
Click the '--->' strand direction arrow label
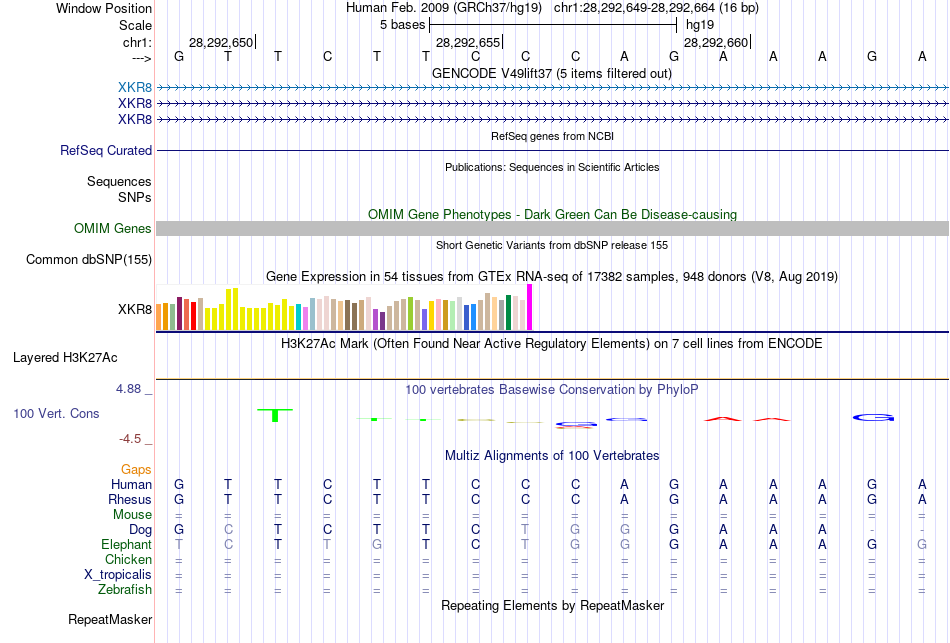point(141,58)
